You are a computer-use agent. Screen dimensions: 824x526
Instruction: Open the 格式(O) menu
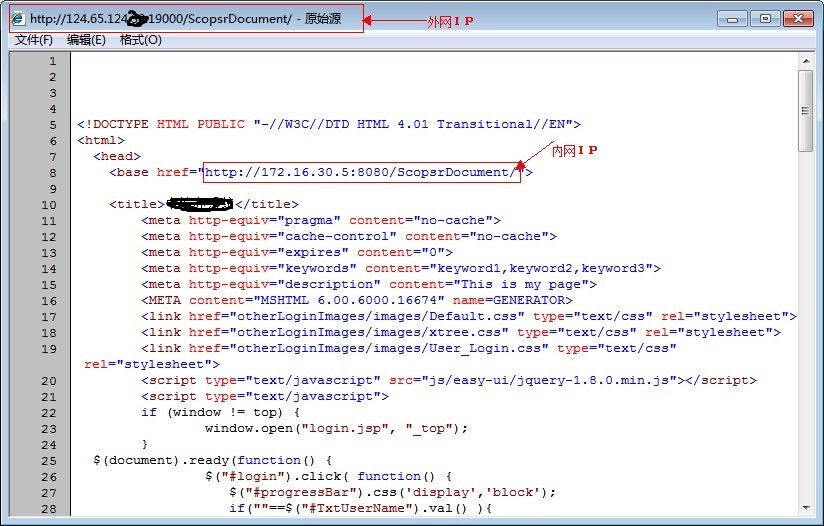[x=140, y=40]
